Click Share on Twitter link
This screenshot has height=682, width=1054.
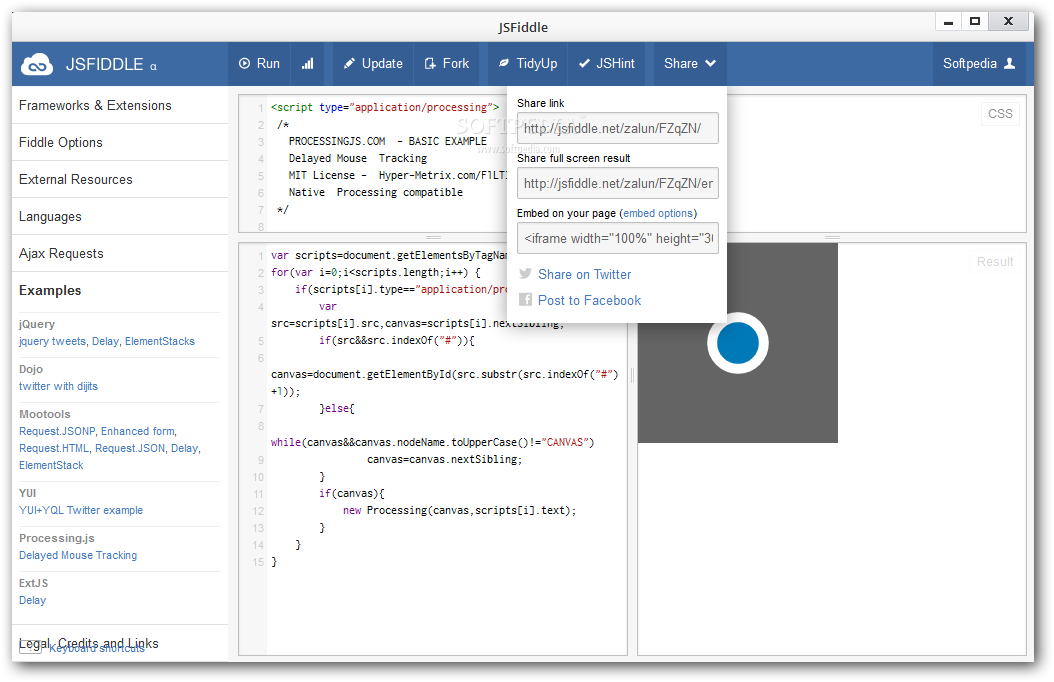[x=584, y=274]
